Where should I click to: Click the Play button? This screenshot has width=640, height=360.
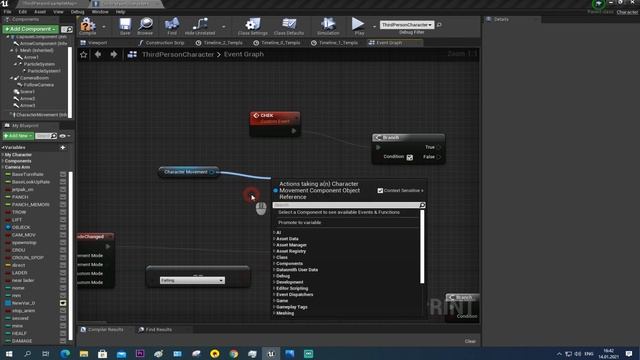pos(358,24)
